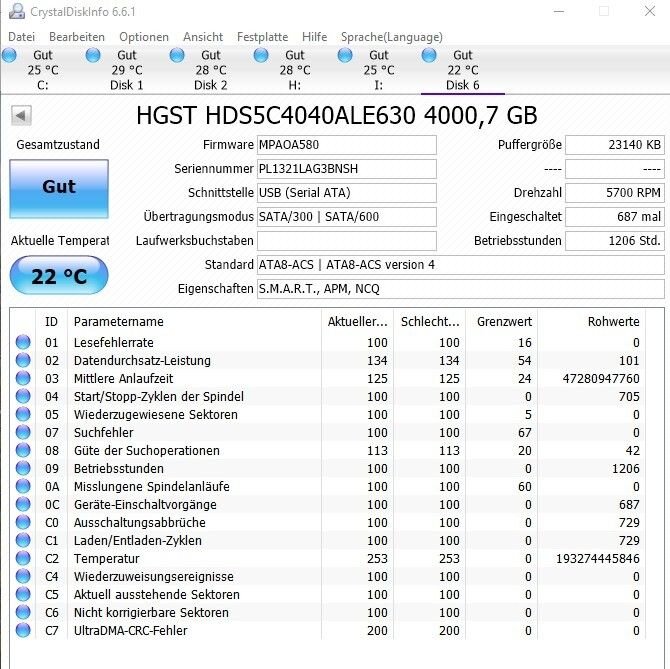Click the Standard field ATA8-ACS

point(461,265)
